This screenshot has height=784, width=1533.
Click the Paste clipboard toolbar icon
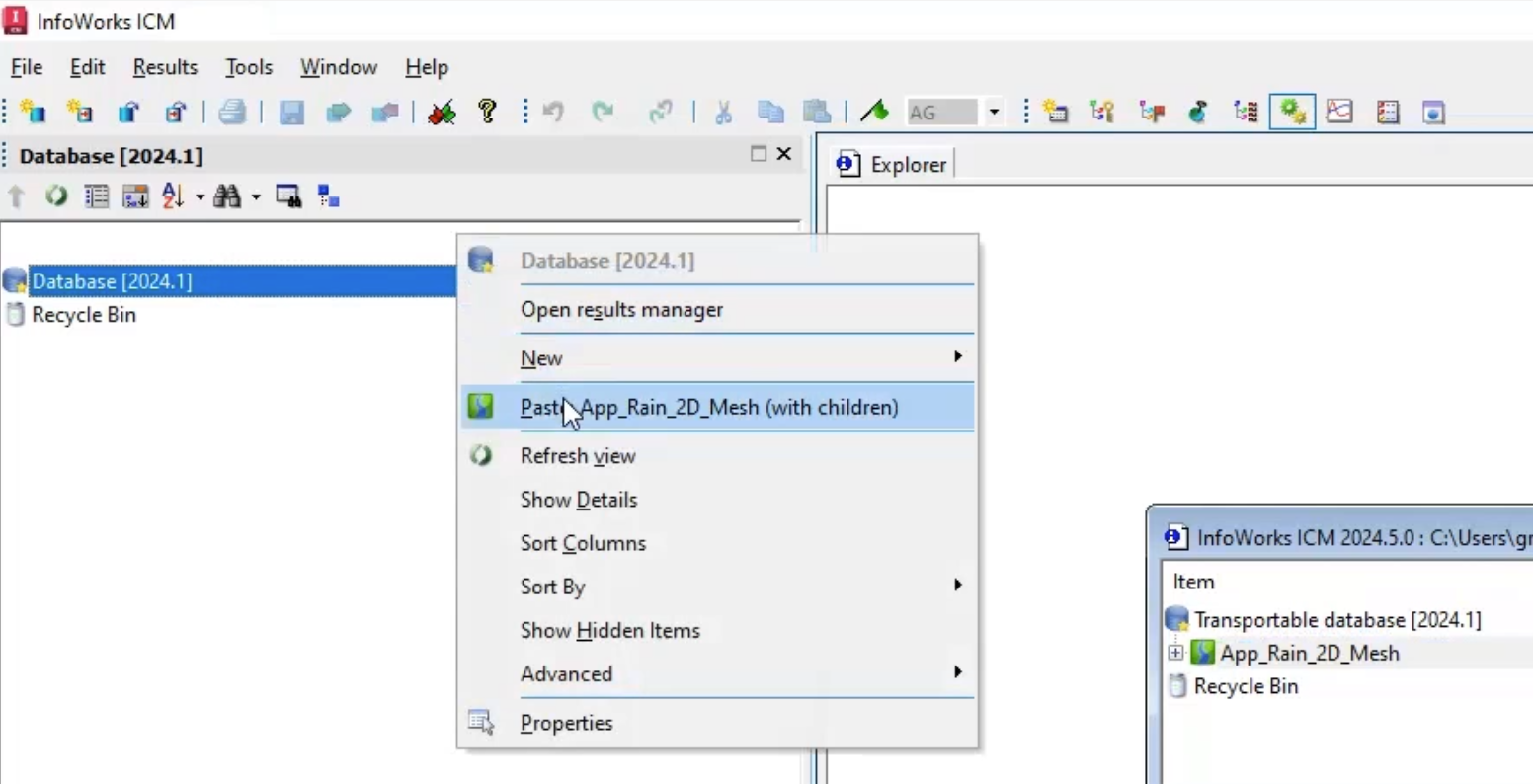point(817,112)
